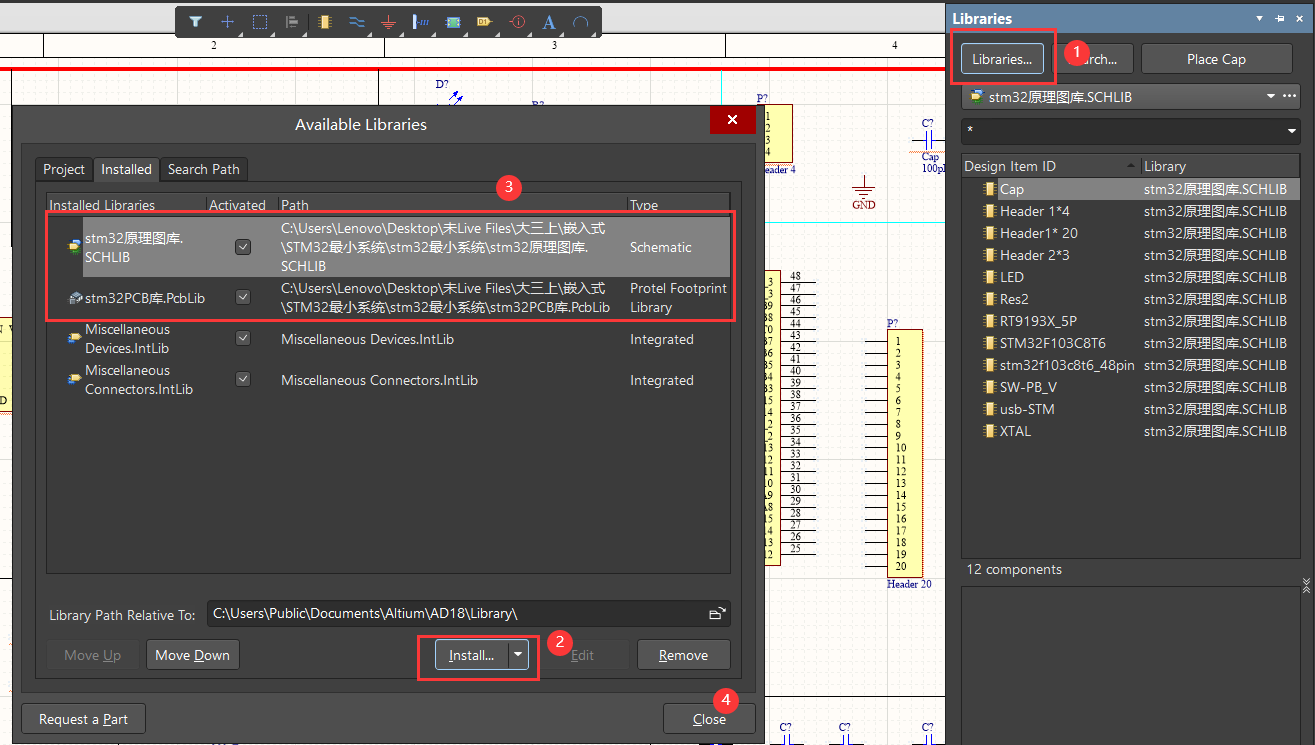Click the Type column header
Screen dimensions: 1315x745
[x=644, y=205]
